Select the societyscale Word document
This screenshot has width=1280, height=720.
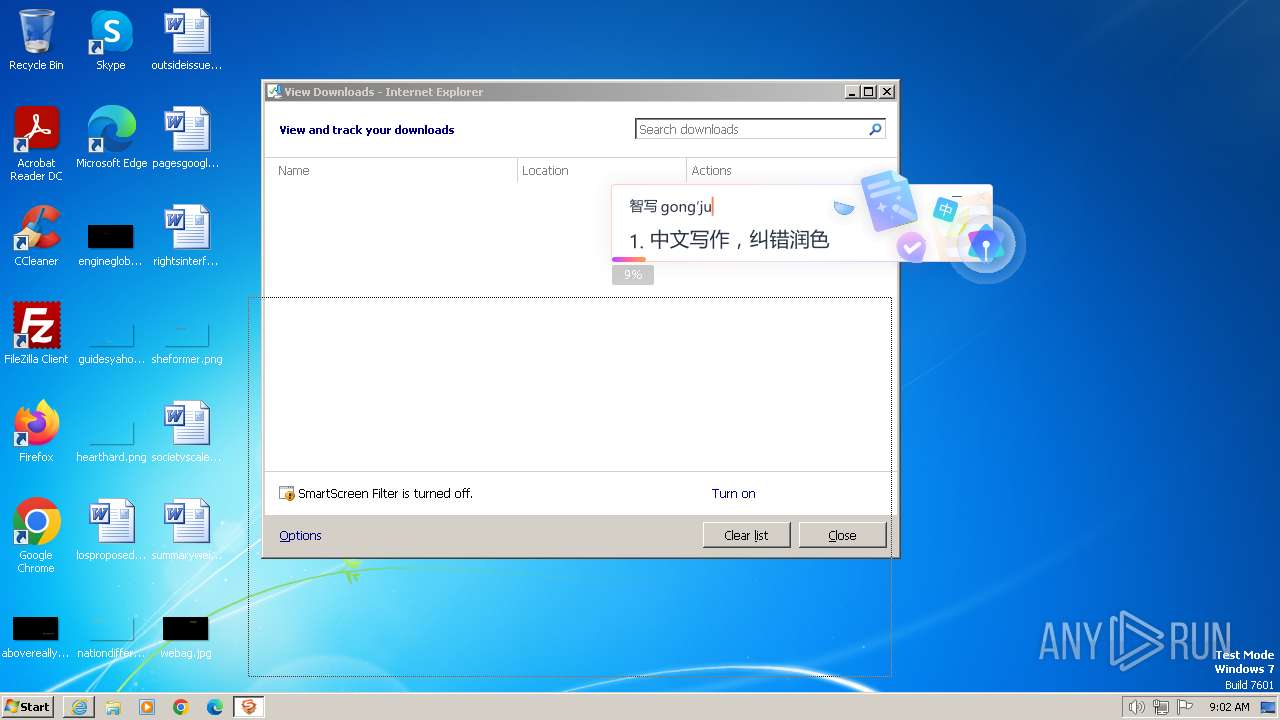pyautogui.click(x=186, y=433)
